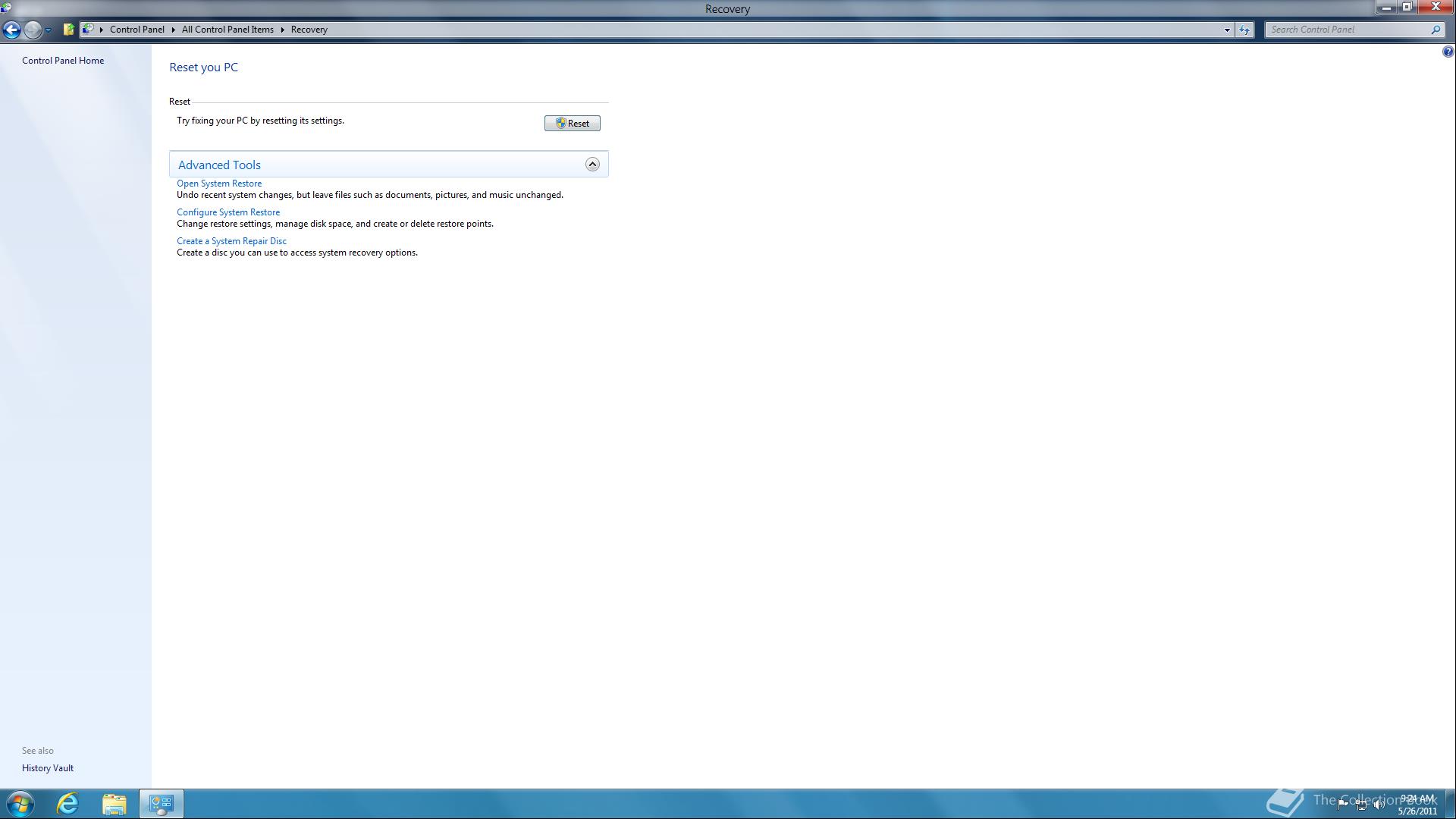This screenshot has width=1456, height=819.
Task: Click the Recovery icon in the address bar
Action: [88, 29]
